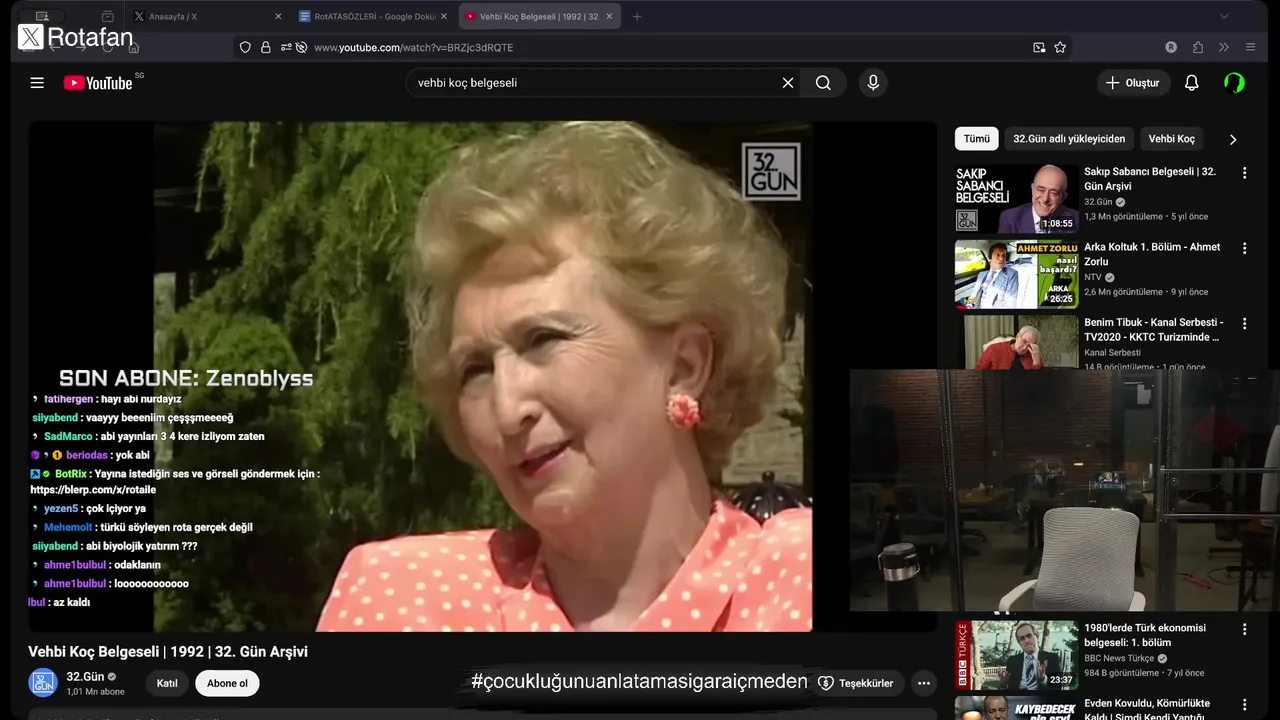Image resolution: width=1280 pixels, height=720 pixels.
Task: Open Sakıp Sabancı Belgeseli video thumbnail
Action: [1016, 199]
